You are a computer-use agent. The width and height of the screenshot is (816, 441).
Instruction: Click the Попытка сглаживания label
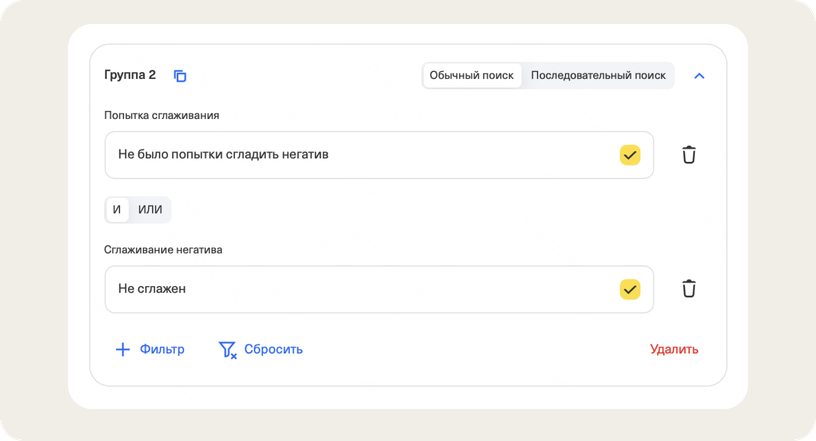tap(162, 115)
